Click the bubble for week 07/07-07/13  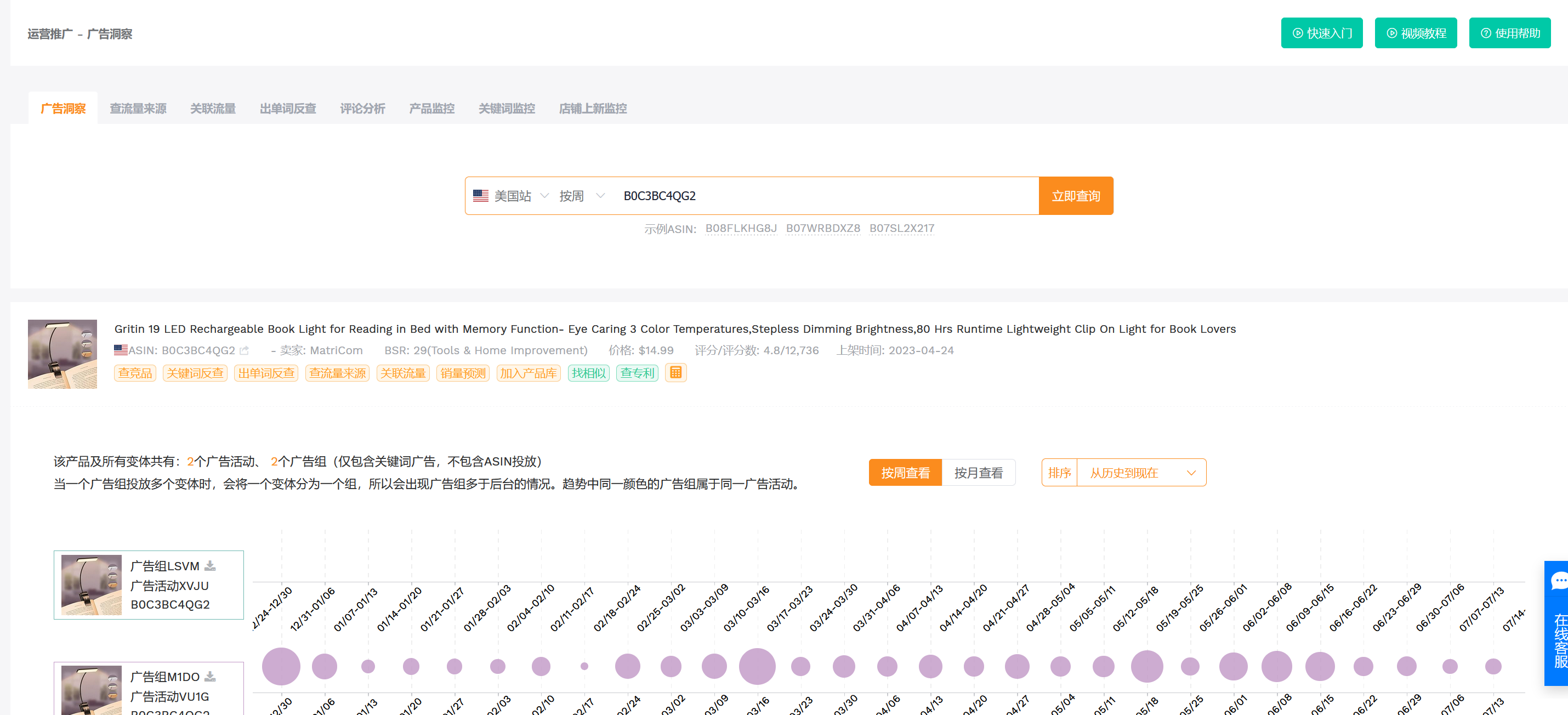[x=1493, y=666]
